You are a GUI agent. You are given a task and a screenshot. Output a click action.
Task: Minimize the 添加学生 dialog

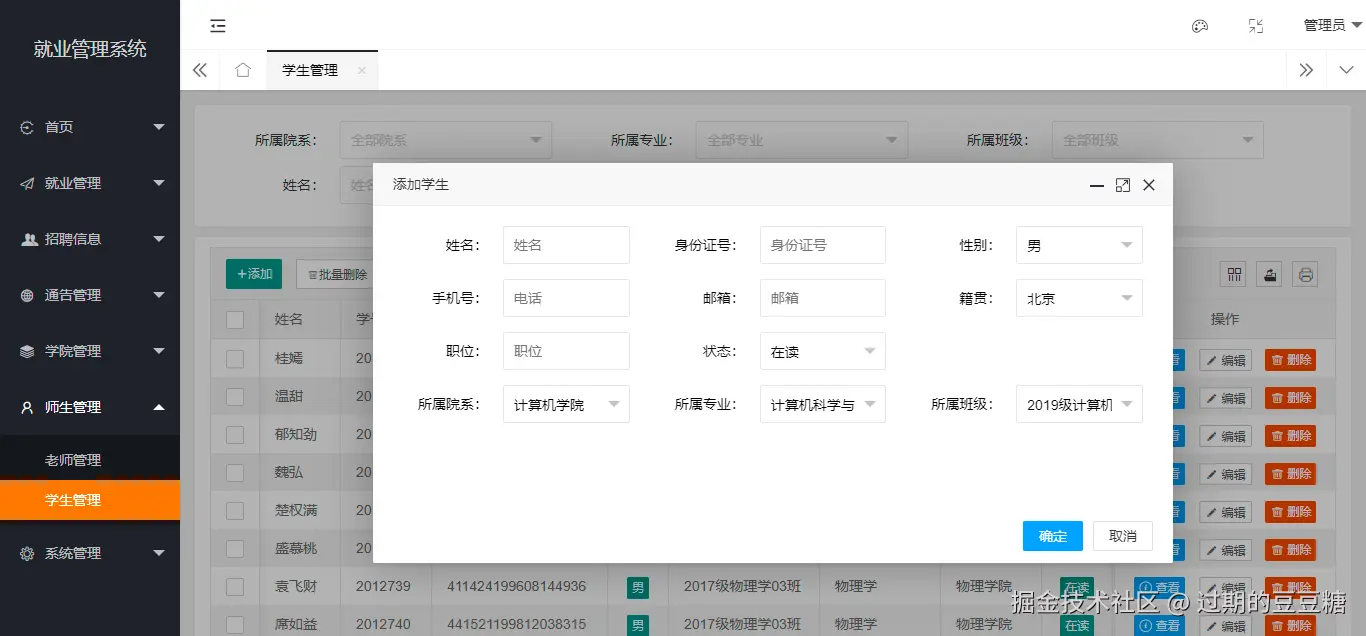point(1096,185)
